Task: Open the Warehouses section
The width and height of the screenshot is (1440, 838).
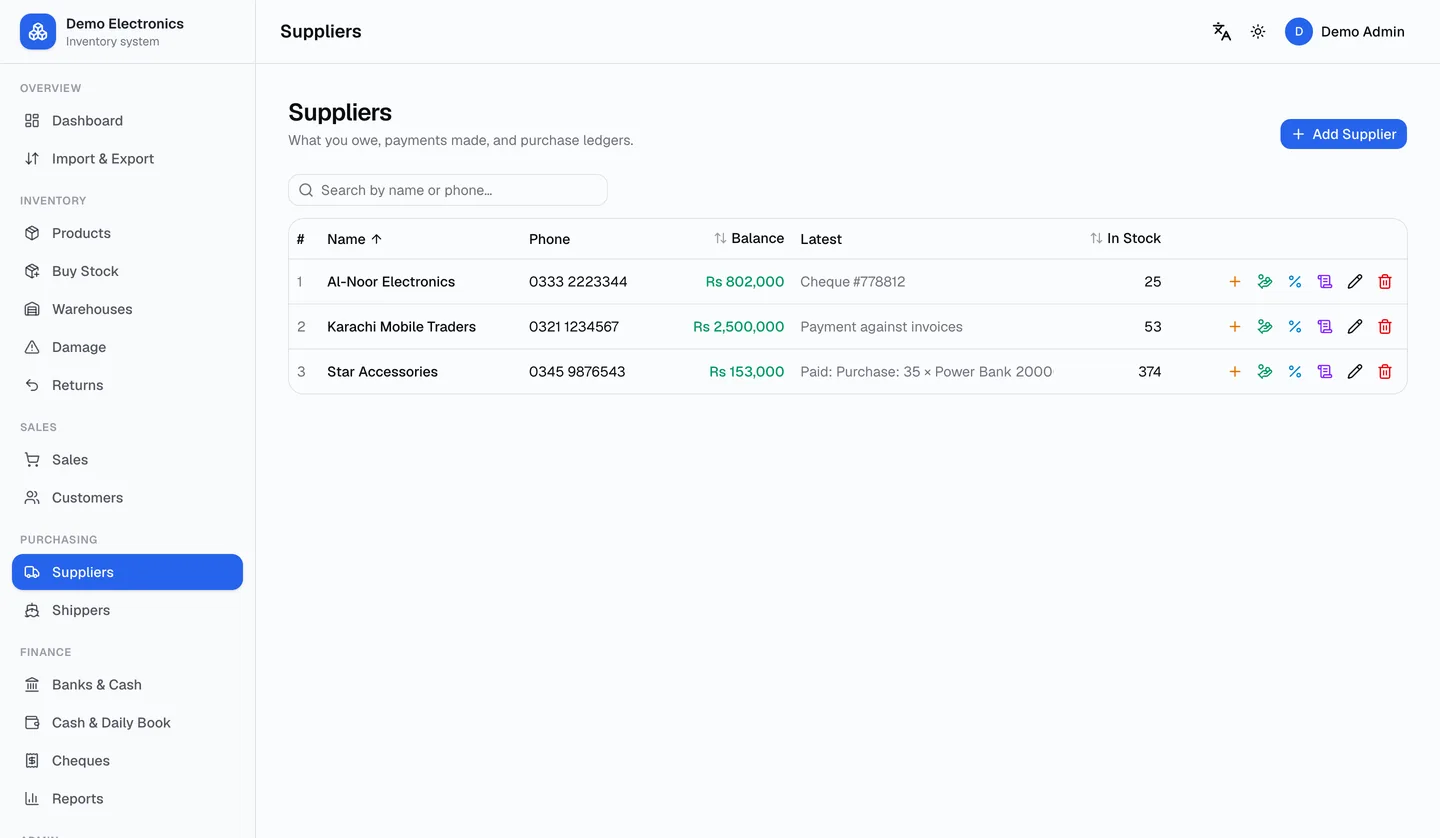Action: [x=127, y=309]
